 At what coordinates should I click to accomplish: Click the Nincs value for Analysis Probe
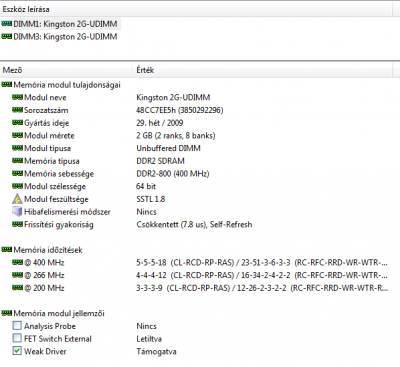point(146,326)
